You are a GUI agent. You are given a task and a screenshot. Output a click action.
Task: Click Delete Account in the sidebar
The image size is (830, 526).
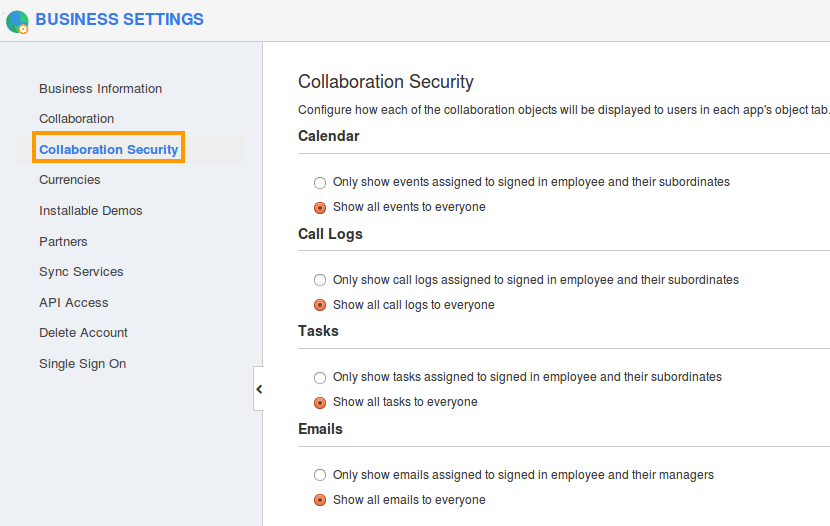pyautogui.click(x=83, y=333)
